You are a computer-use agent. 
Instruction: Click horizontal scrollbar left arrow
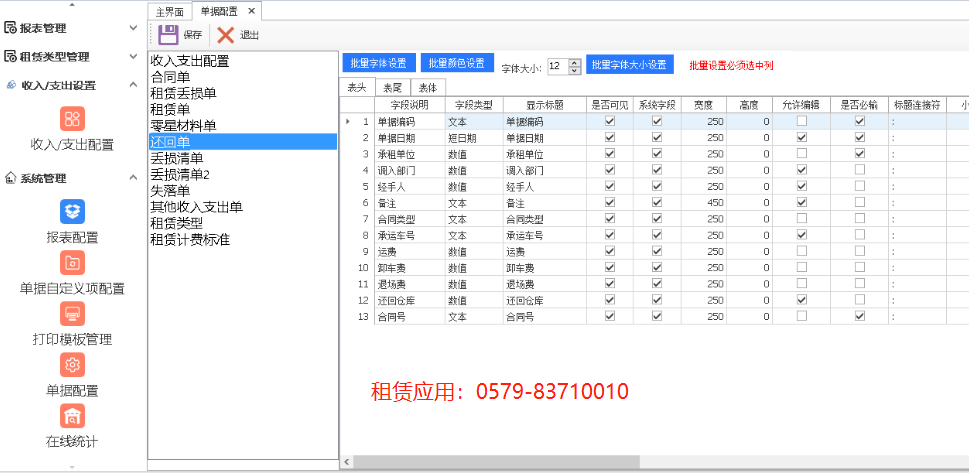click(347, 462)
